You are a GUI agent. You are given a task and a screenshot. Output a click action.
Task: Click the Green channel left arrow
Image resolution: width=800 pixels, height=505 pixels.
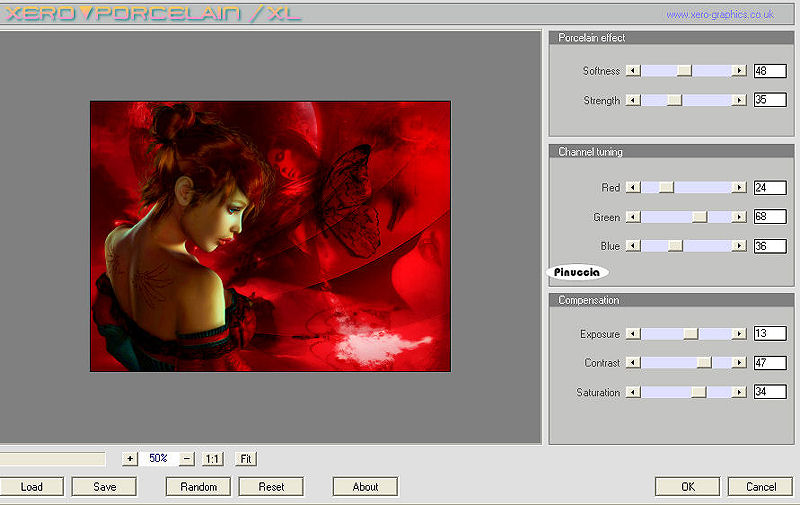[633, 217]
